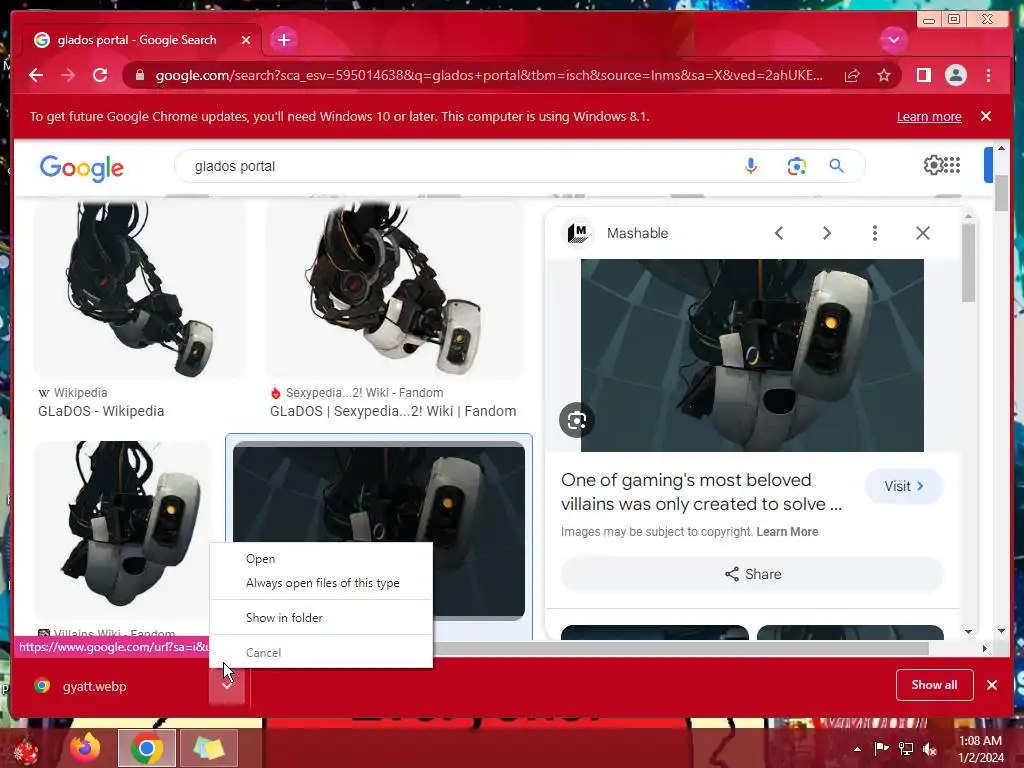Go back with the browser back arrow

click(x=36, y=75)
